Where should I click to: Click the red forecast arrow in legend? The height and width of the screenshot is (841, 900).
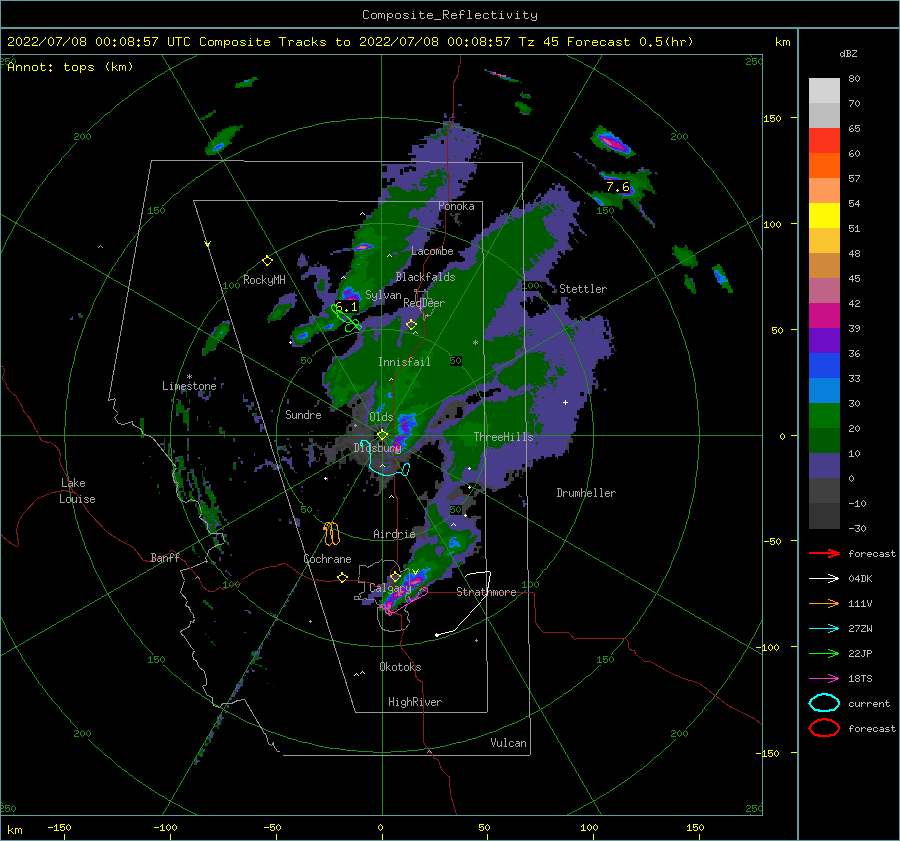click(x=824, y=553)
